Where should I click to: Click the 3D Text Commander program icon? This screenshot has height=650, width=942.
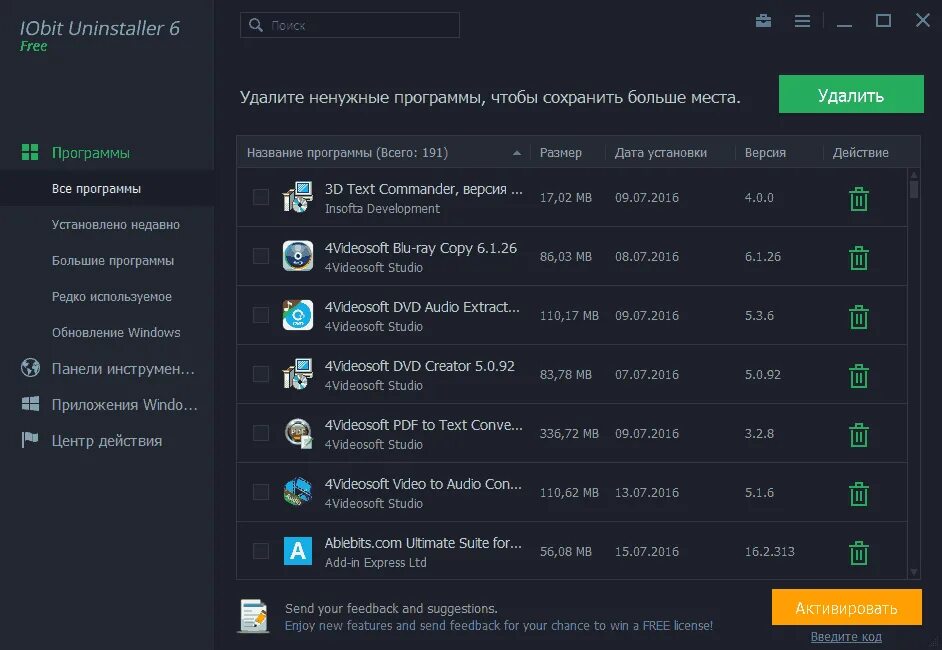tap(298, 197)
